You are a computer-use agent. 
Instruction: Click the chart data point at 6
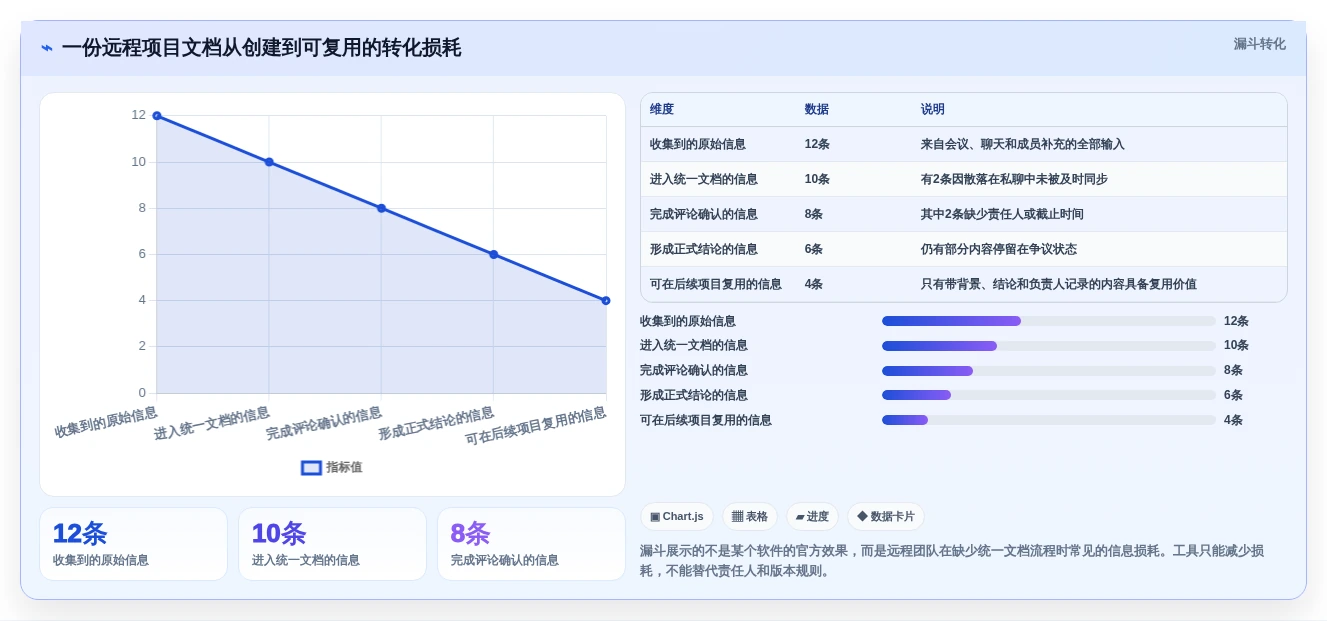493,254
